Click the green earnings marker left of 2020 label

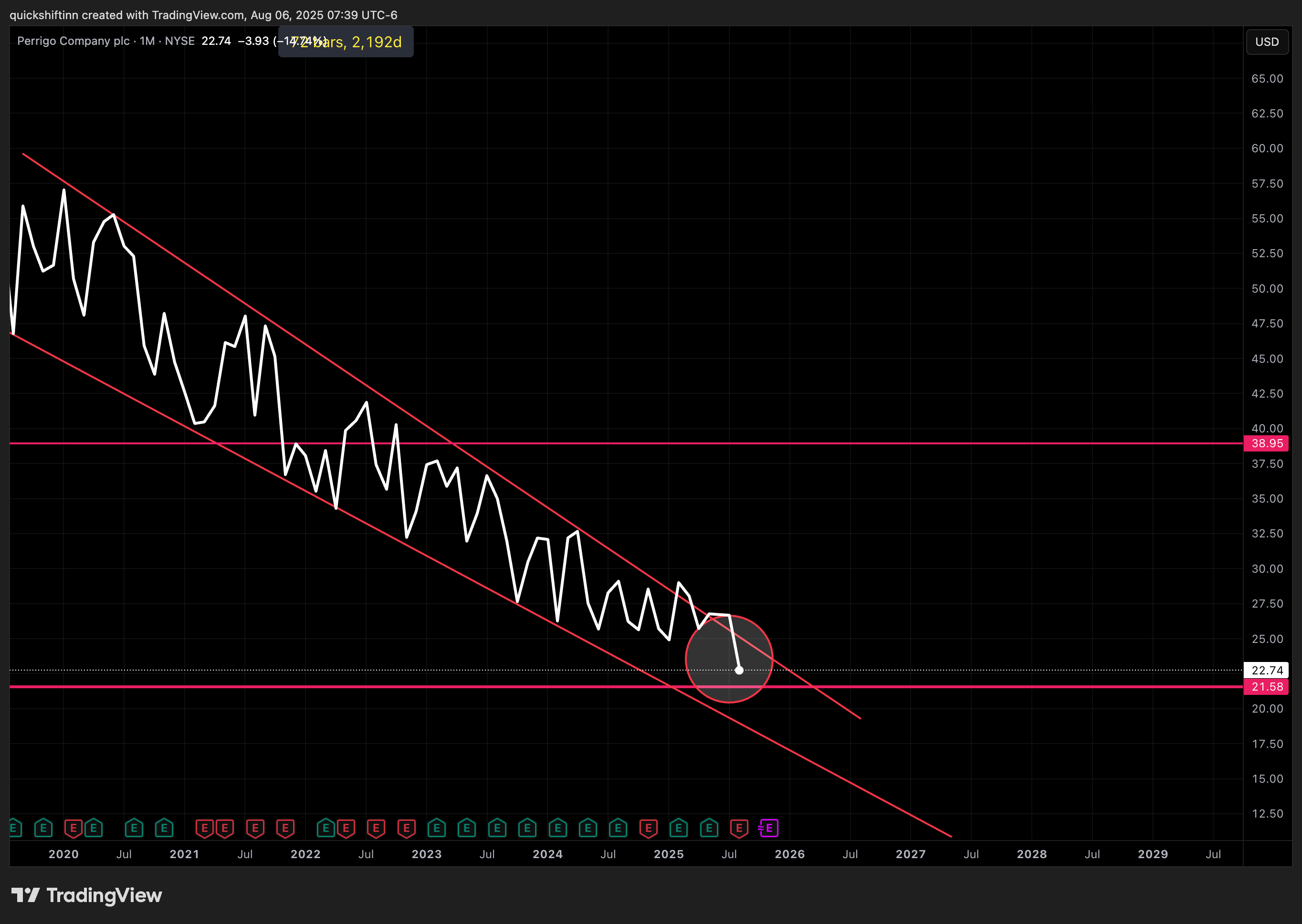tap(43, 828)
